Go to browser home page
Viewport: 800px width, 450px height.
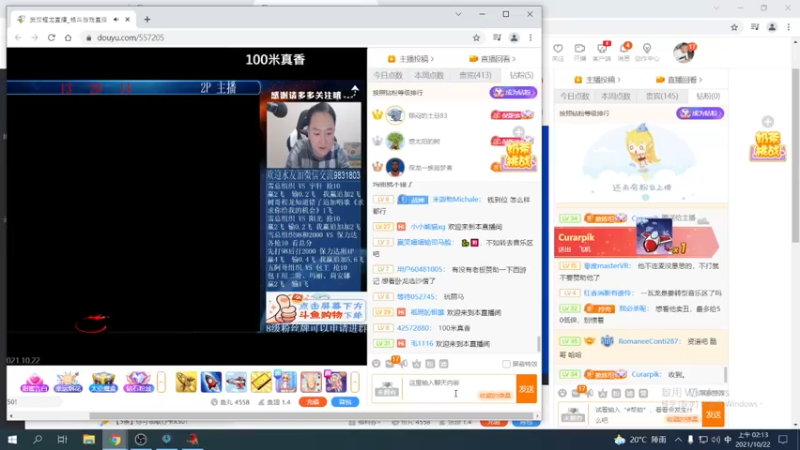pos(68,38)
